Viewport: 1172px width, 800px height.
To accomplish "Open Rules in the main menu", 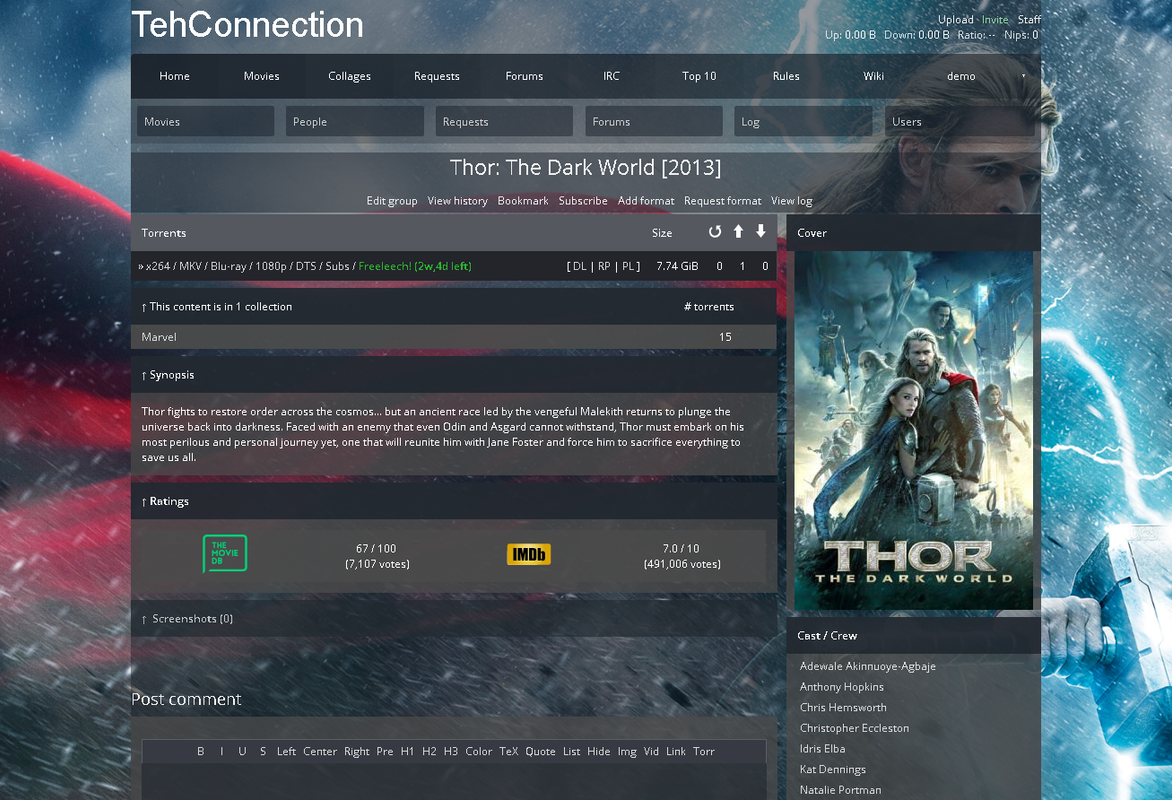I will (786, 76).
